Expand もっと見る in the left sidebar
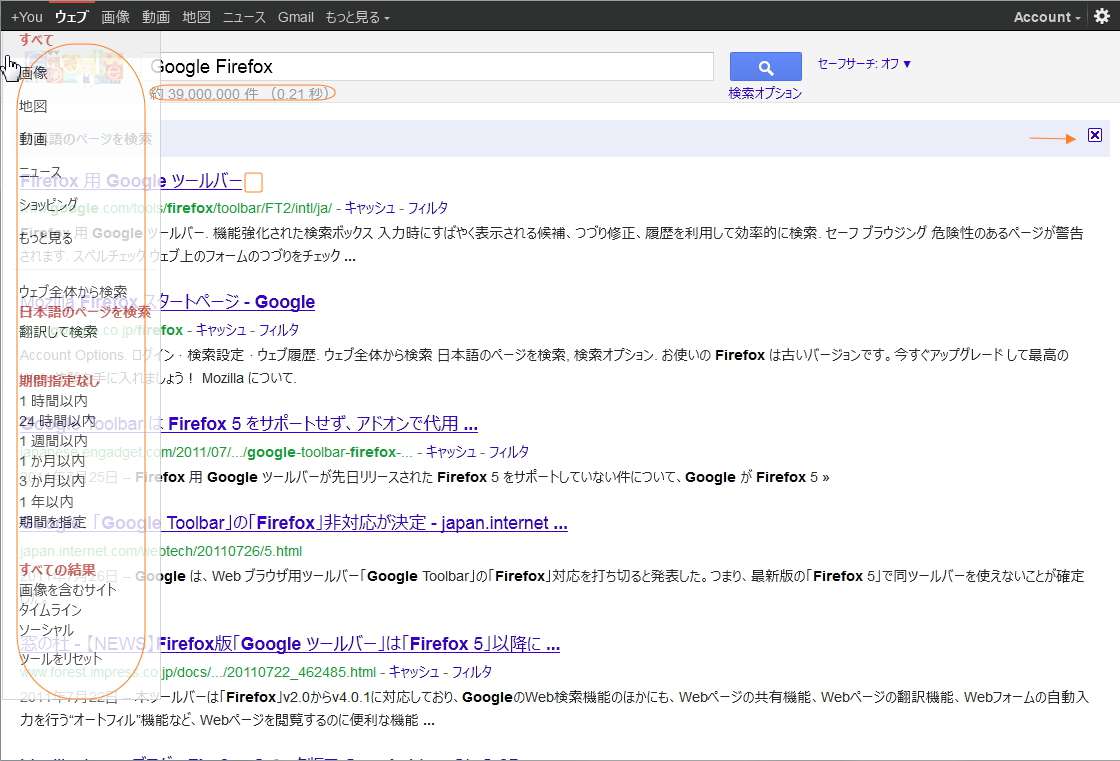This screenshot has width=1120, height=761. pos(46,237)
